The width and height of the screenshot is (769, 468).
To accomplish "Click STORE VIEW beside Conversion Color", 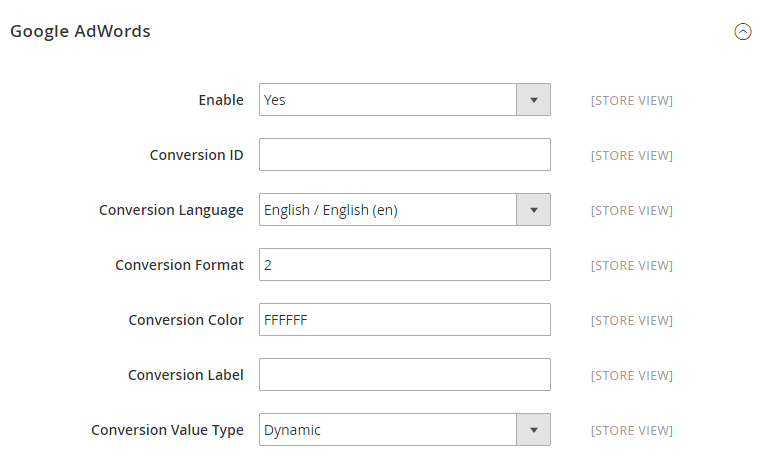I will click(x=632, y=320).
